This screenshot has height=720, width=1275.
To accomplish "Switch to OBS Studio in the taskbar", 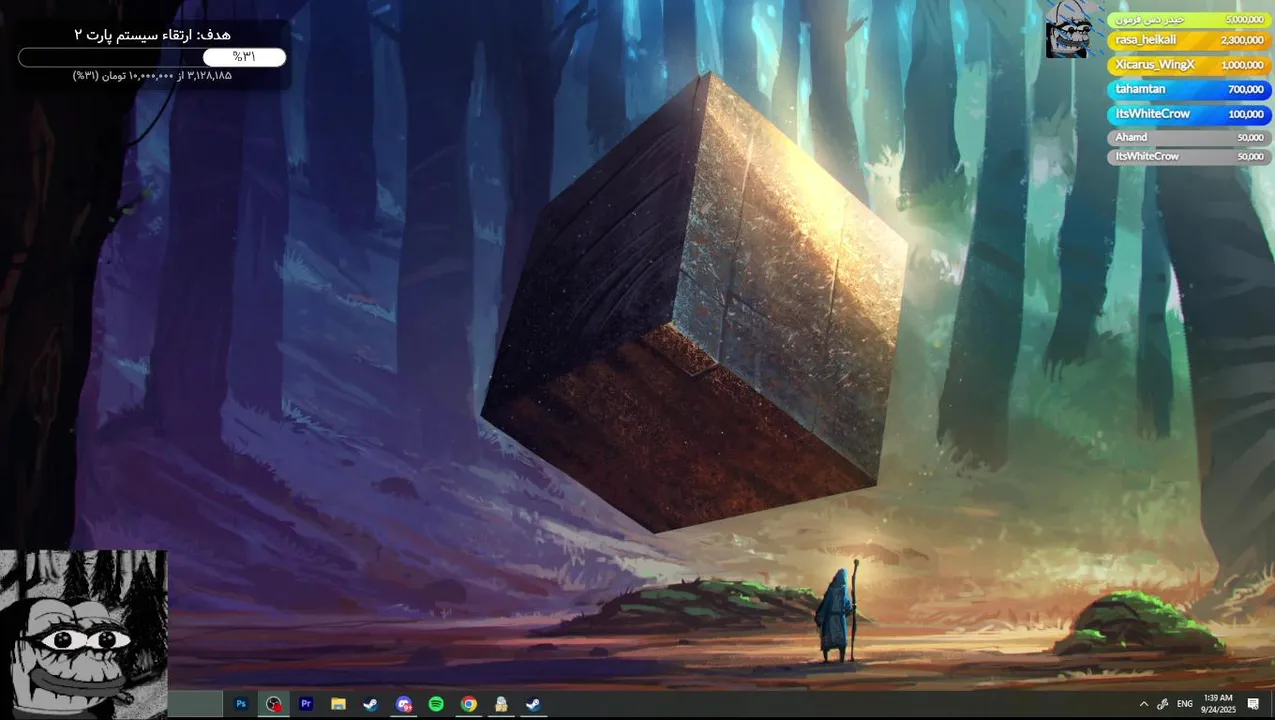I will click(273, 704).
